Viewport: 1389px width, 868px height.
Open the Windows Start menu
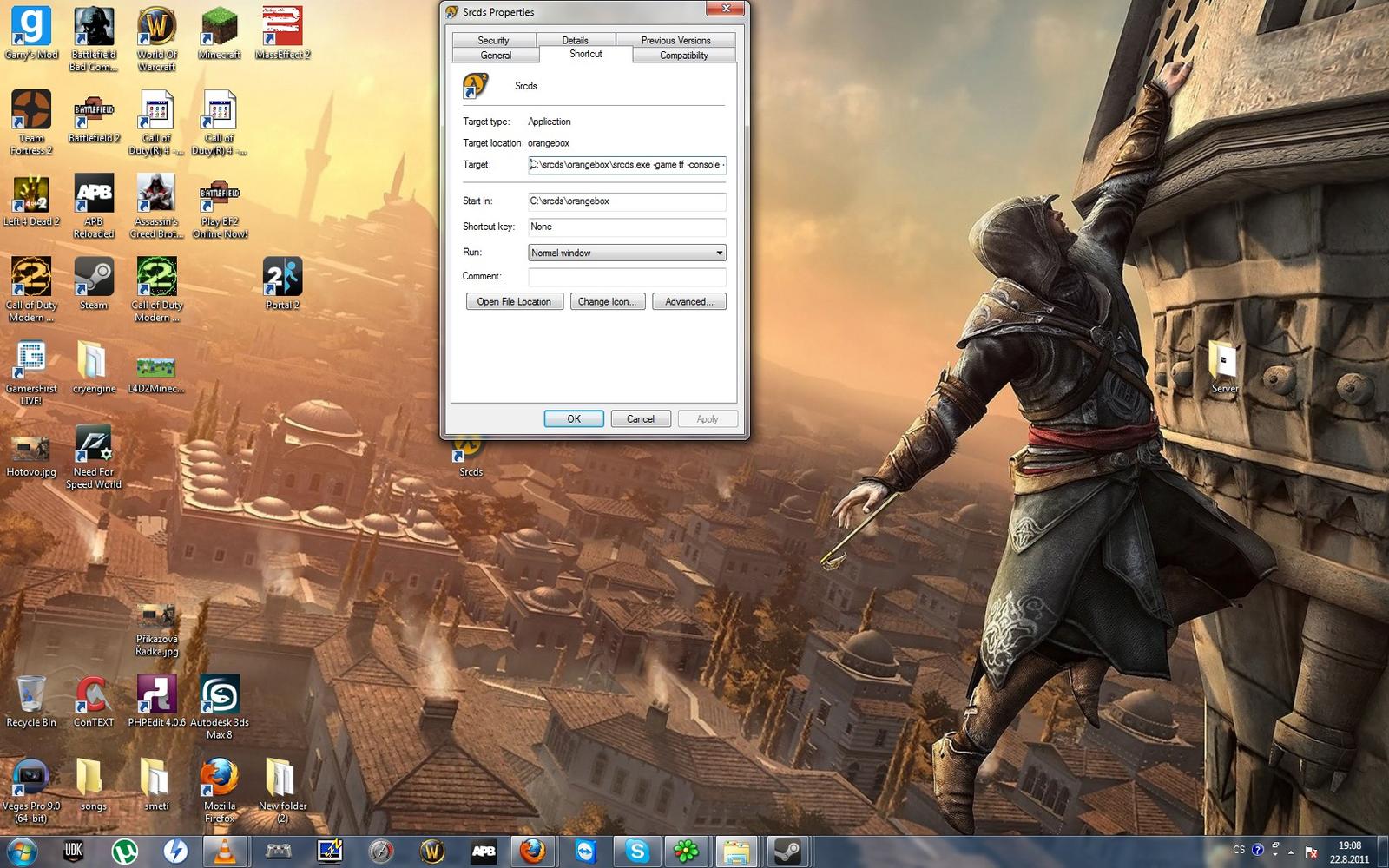click(x=23, y=852)
